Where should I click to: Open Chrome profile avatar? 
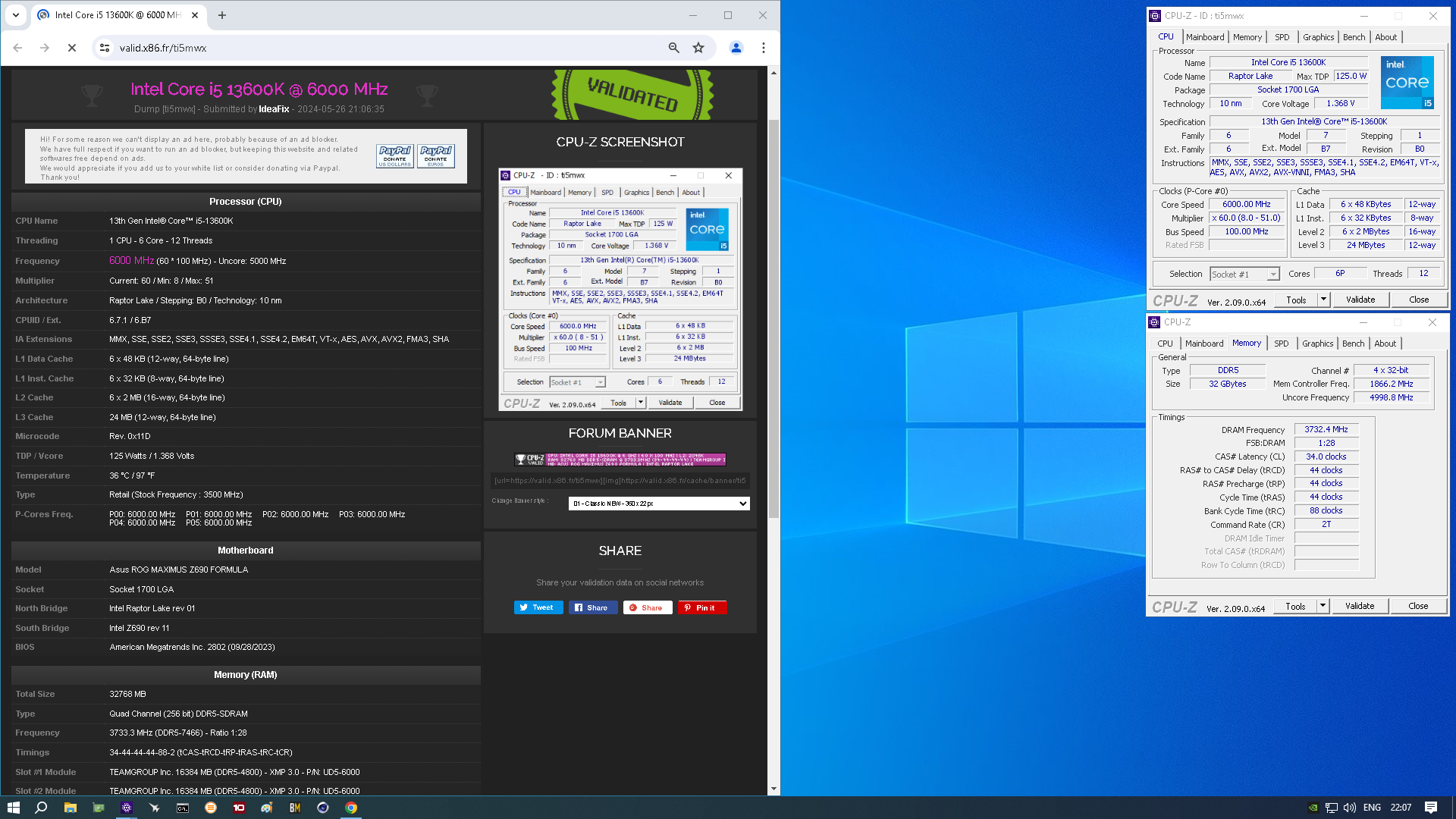pos(736,48)
